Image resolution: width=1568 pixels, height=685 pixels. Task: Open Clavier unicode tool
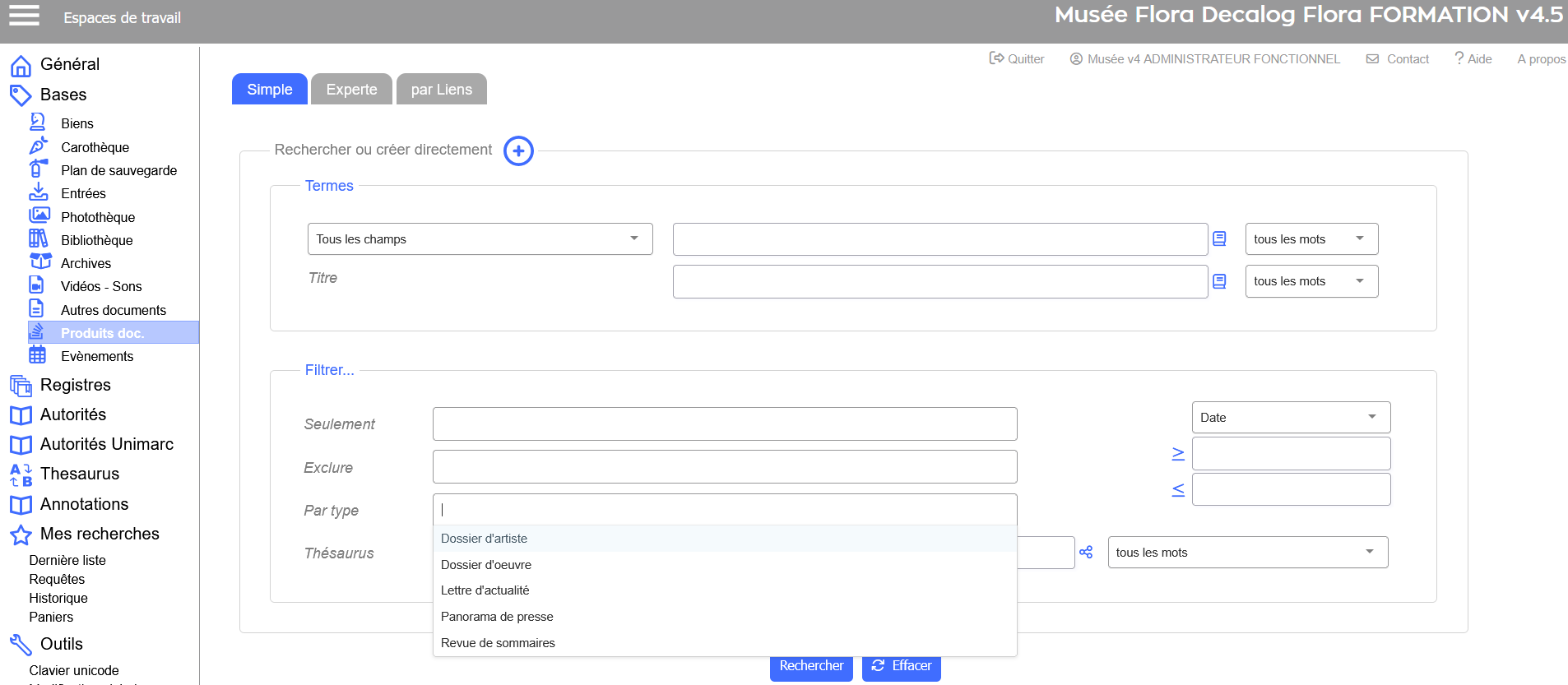click(x=74, y=670)
